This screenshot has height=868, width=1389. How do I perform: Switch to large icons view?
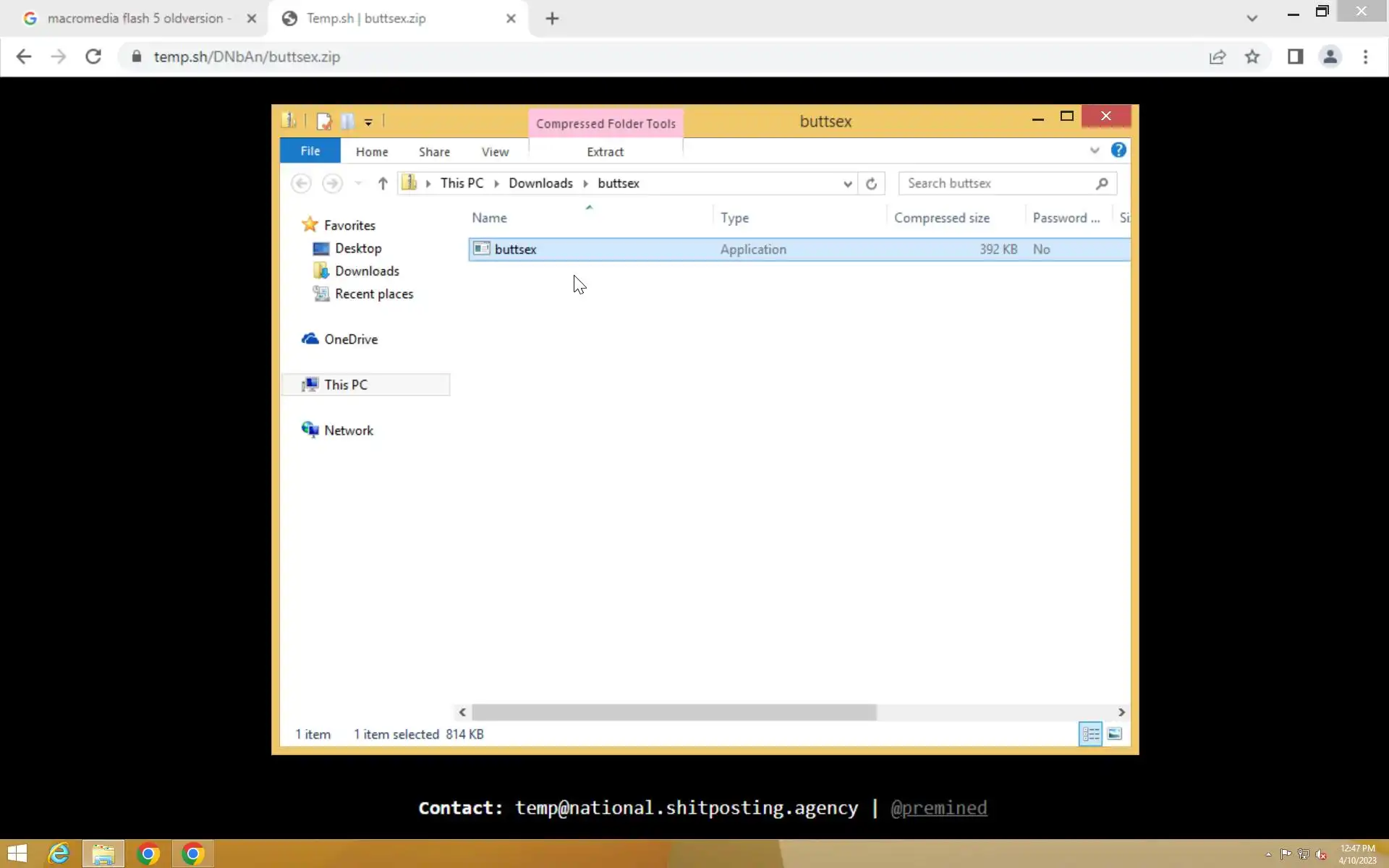click(1115, 734)
